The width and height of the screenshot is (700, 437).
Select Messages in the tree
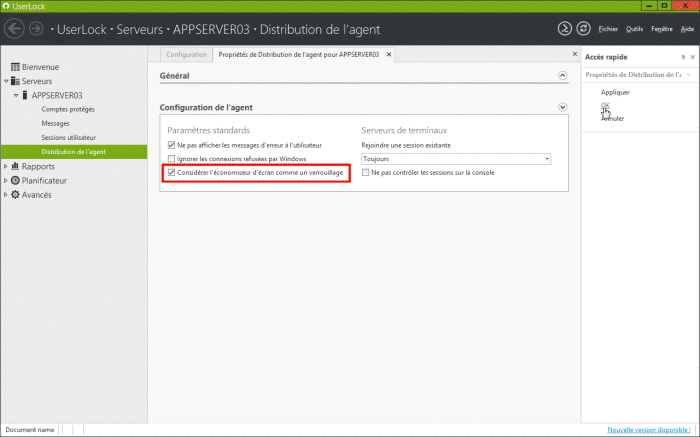(x=55, y=123)
